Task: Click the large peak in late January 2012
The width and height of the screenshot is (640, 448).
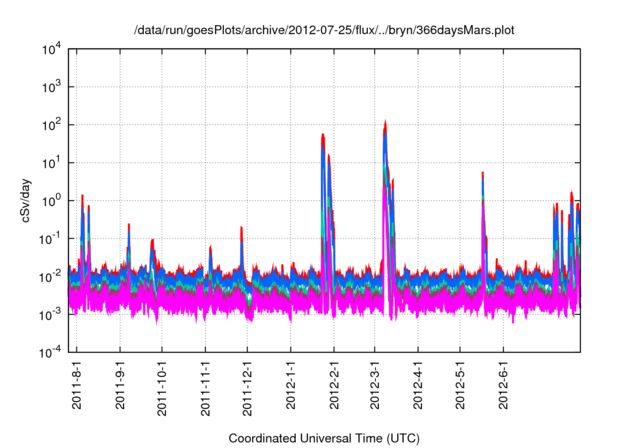Action: [322, 138]
